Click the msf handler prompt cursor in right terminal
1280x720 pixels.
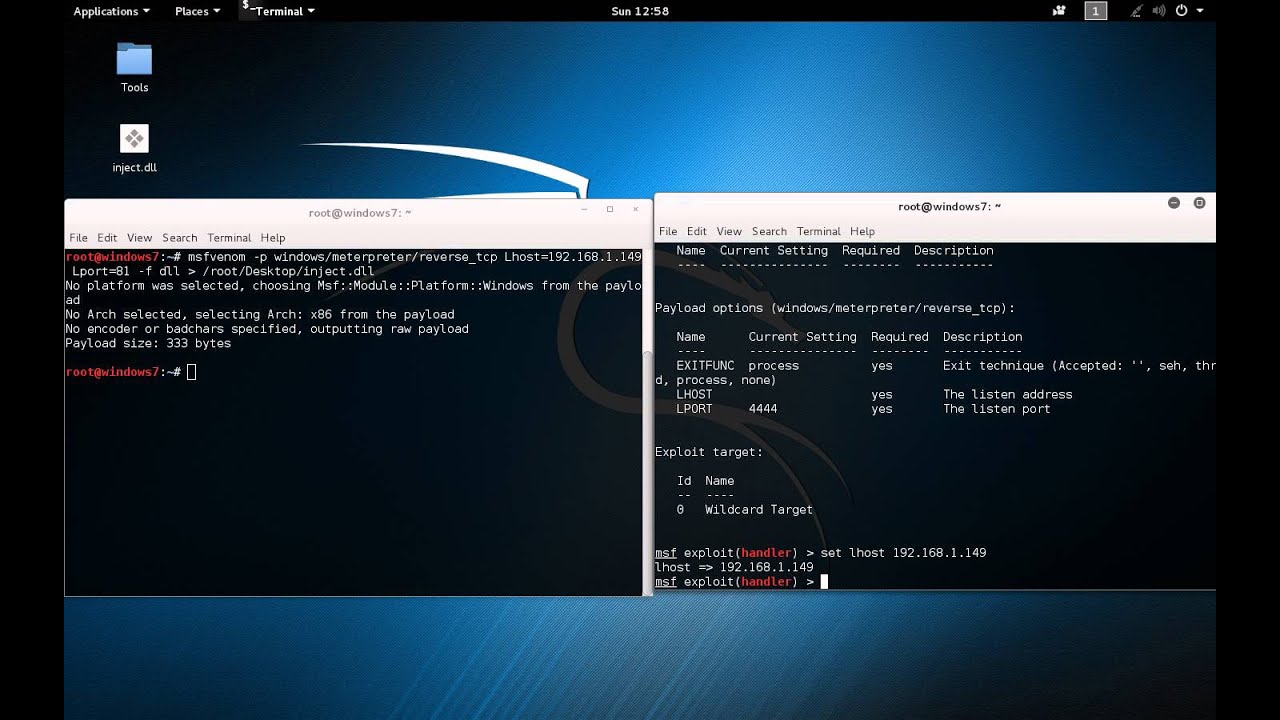coord(824,582)
